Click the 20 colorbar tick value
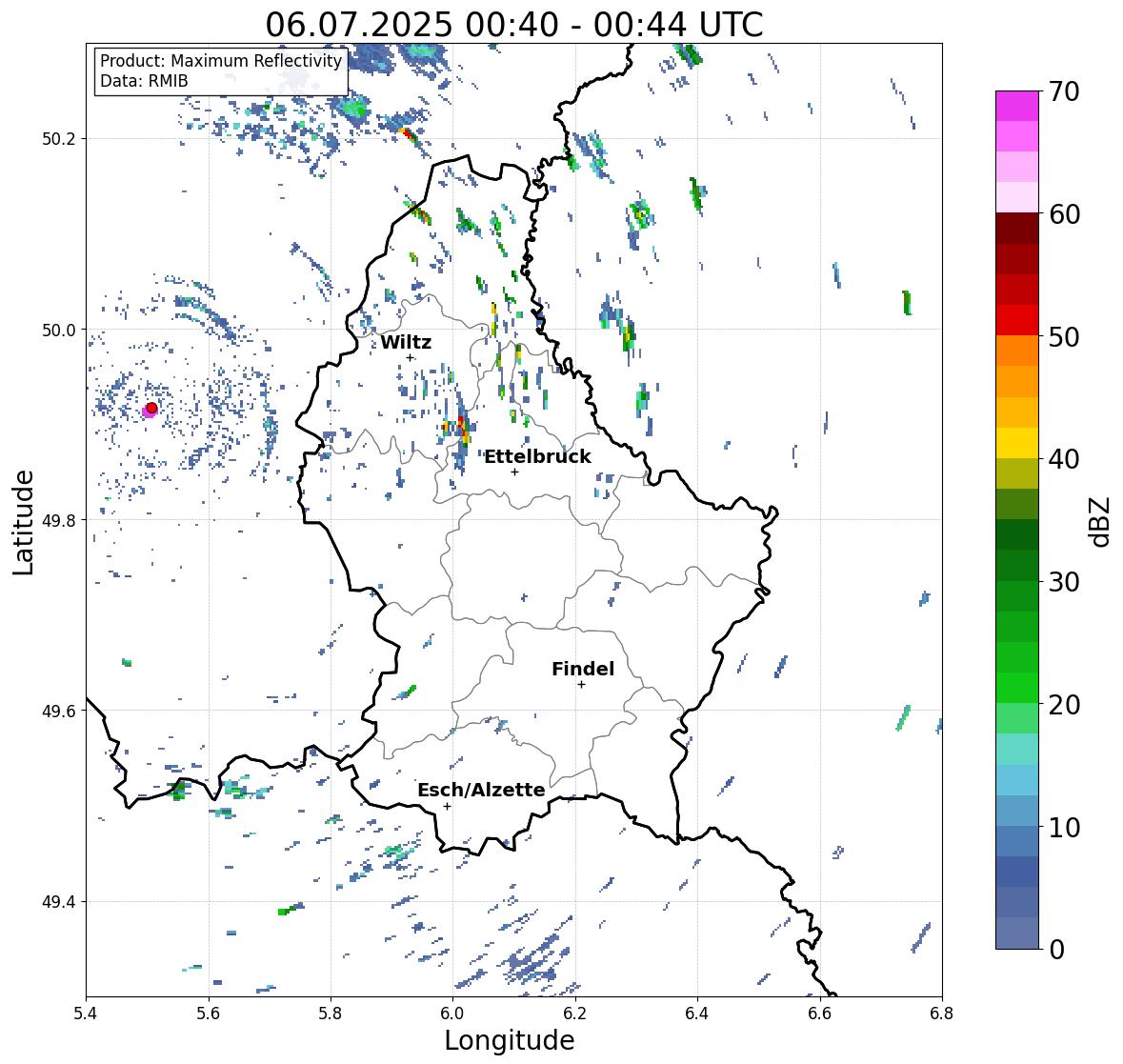1123x1064 pixels. point(1064,705)
